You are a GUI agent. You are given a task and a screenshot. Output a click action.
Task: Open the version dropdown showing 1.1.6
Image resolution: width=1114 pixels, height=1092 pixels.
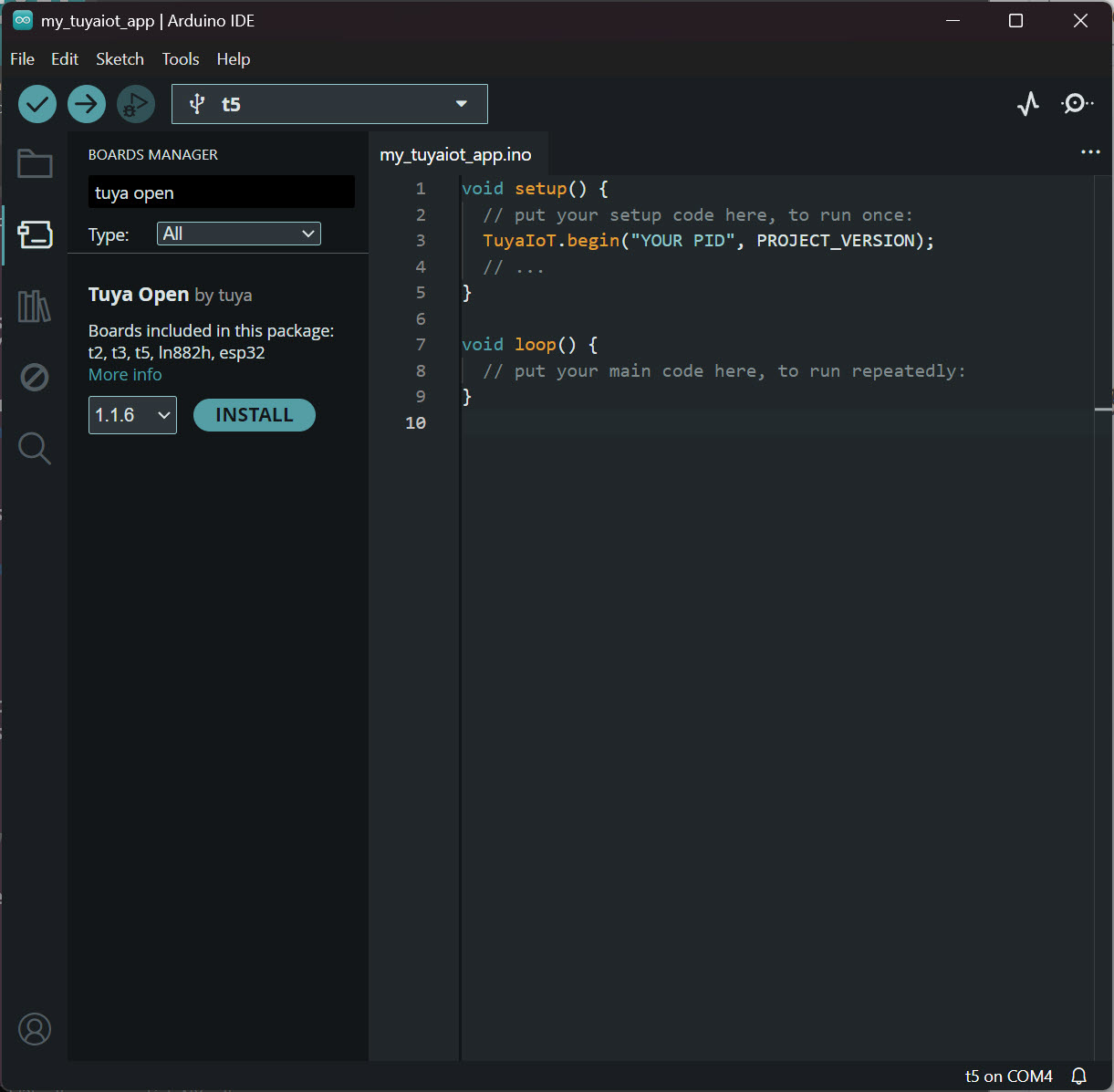(x=131, y=414)
